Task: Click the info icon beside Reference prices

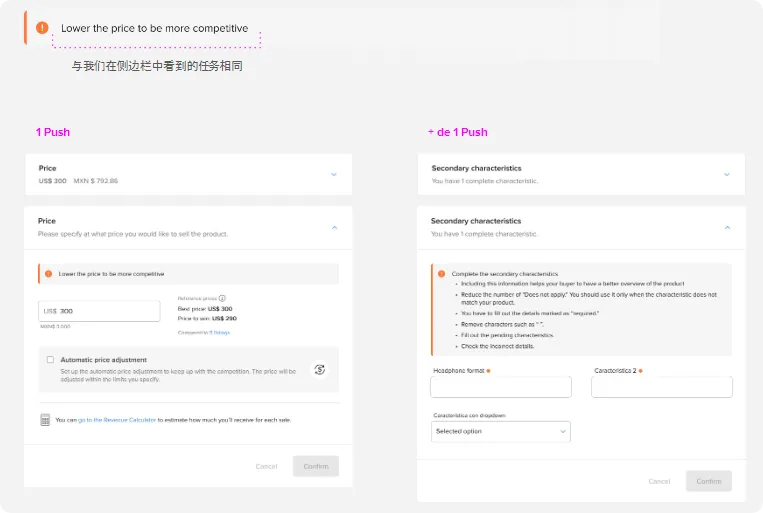Action: (222, 298)
